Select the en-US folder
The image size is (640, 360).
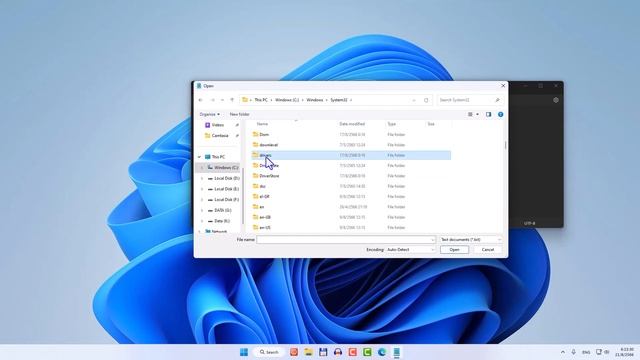[351, 227]
